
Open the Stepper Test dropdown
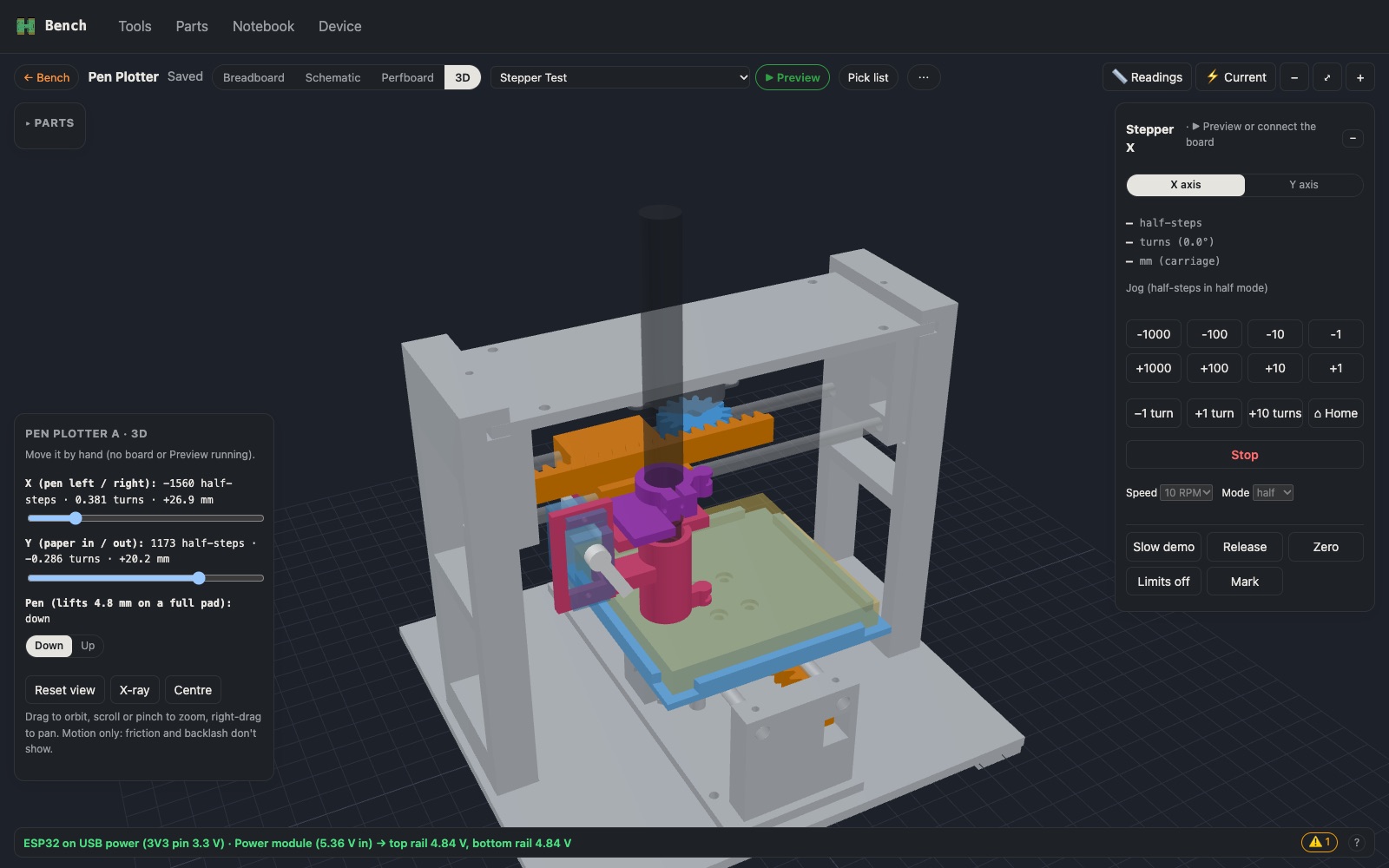(620, 77)
